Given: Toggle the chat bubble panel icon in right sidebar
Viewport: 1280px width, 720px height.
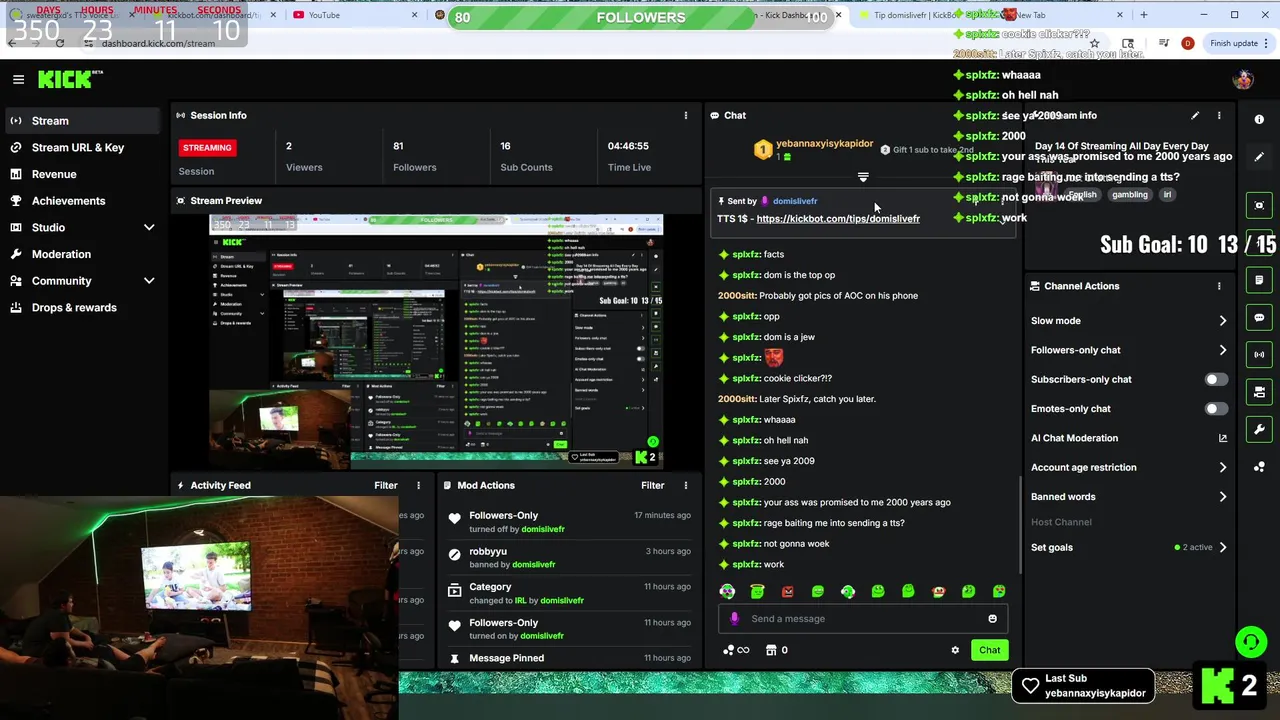Looking at the screenshot, I should click(1259, 317).
